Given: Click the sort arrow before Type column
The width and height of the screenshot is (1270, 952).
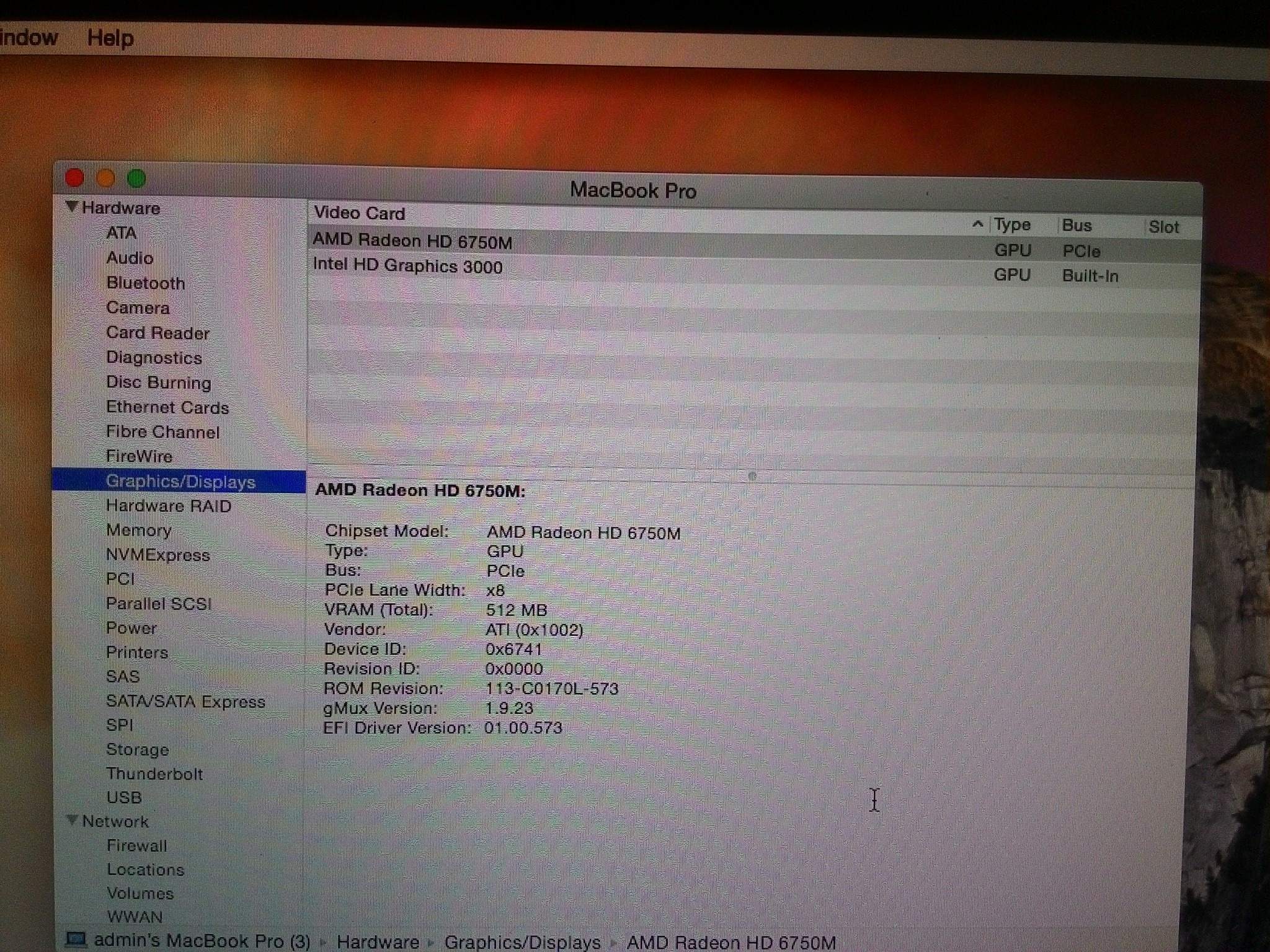Looking at the screenshot, I should click(977, 224).
